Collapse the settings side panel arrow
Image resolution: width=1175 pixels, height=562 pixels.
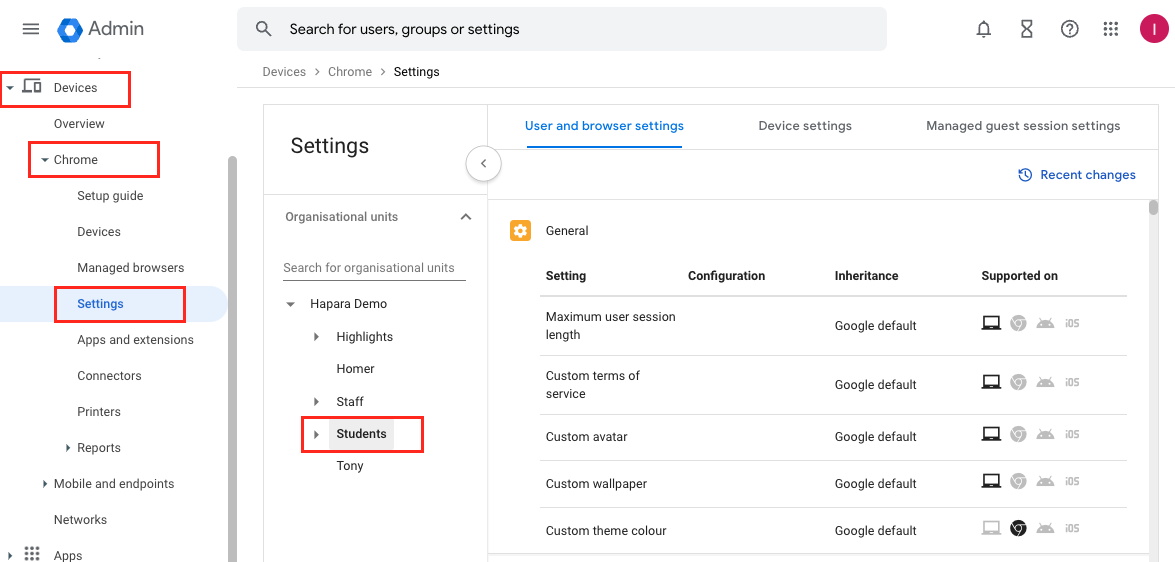(x=483, y=163)
